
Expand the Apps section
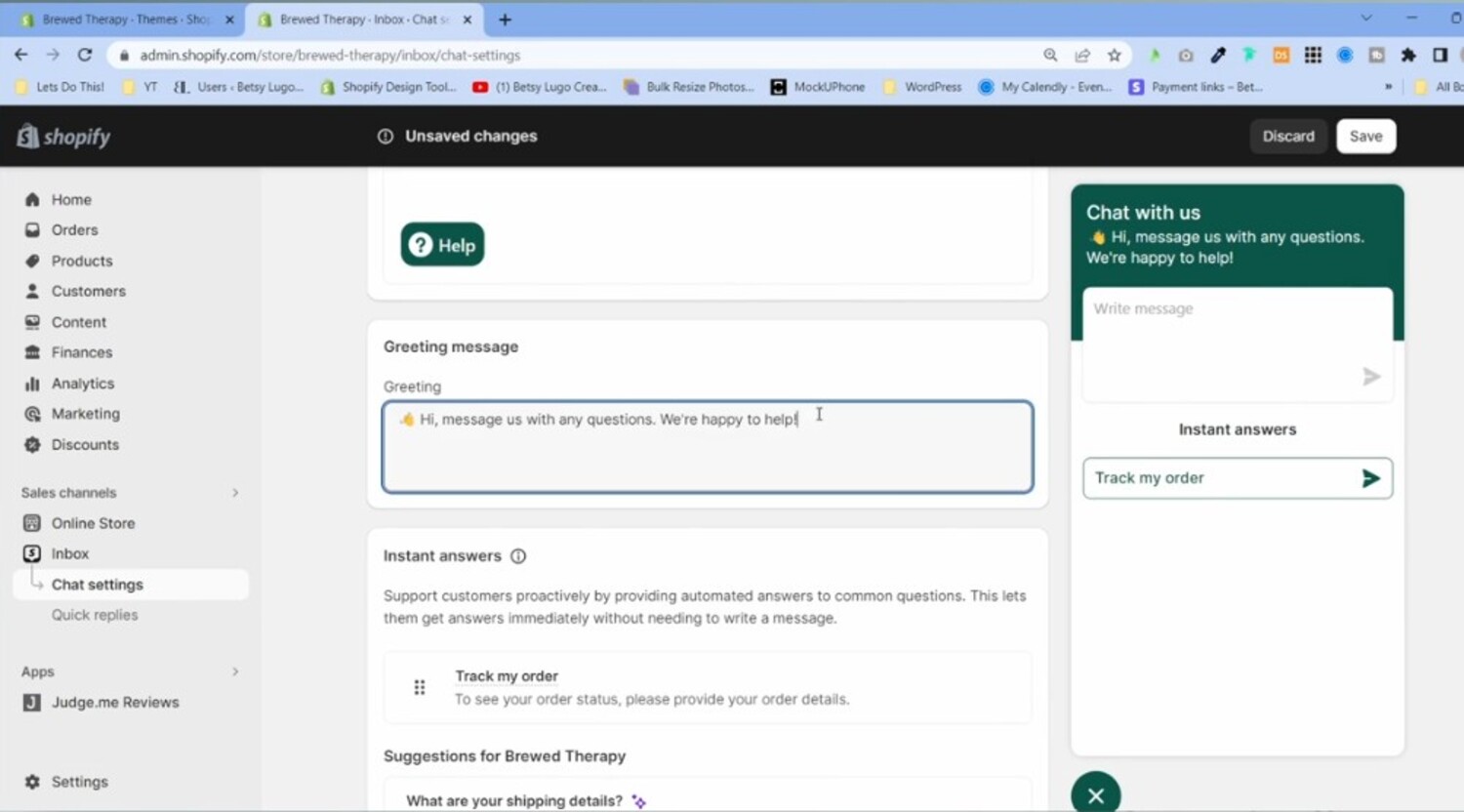pos(235,671)
